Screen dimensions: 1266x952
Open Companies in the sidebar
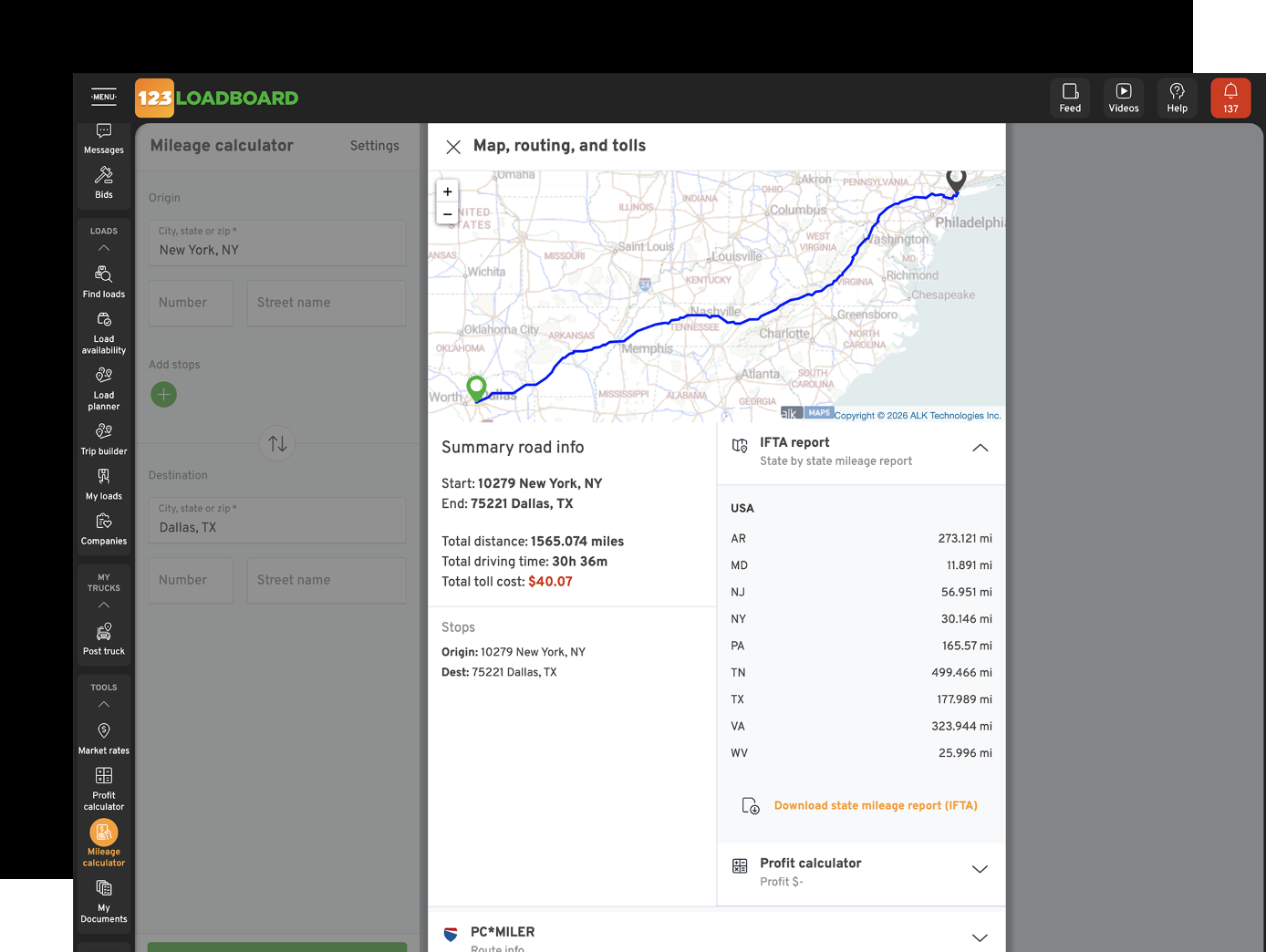tap(104, 529)
